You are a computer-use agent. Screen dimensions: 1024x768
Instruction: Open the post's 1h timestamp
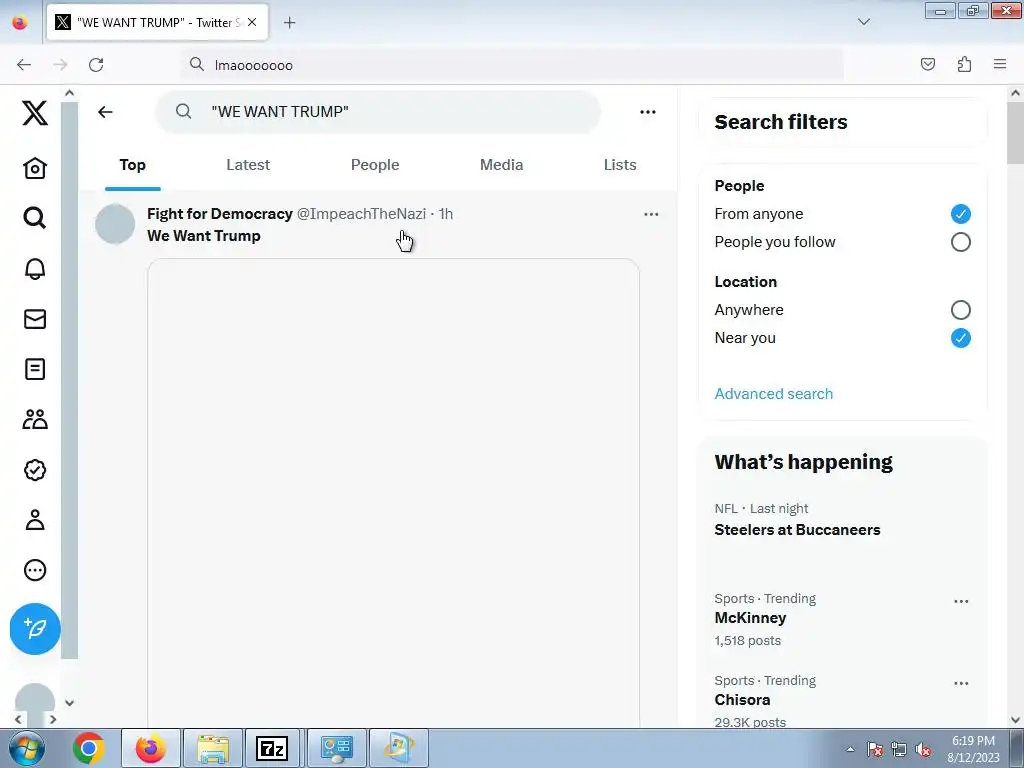[x=445, y=214]
